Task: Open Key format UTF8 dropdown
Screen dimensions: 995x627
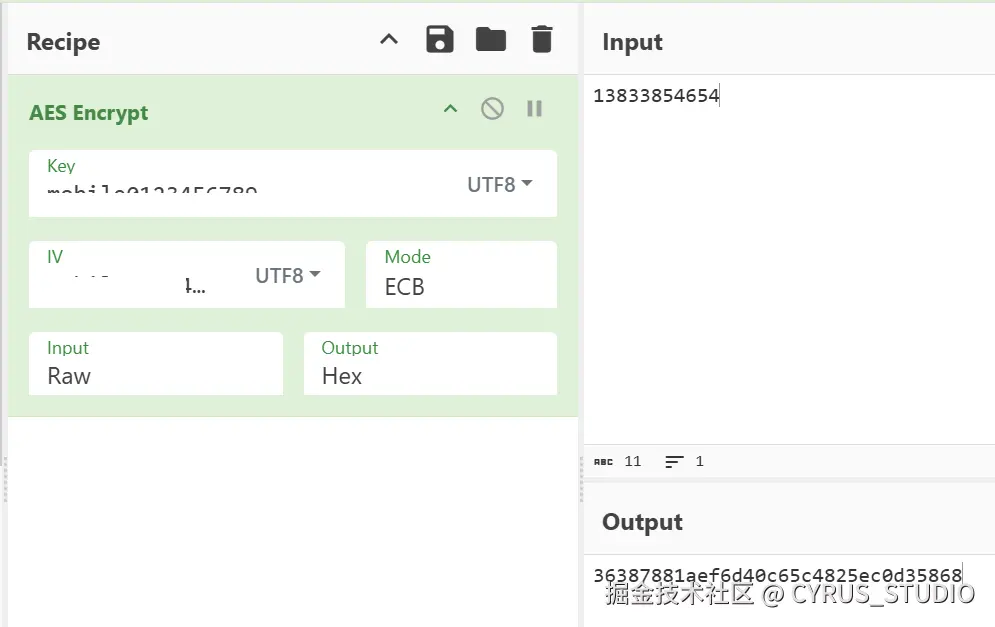Action: 500,184
